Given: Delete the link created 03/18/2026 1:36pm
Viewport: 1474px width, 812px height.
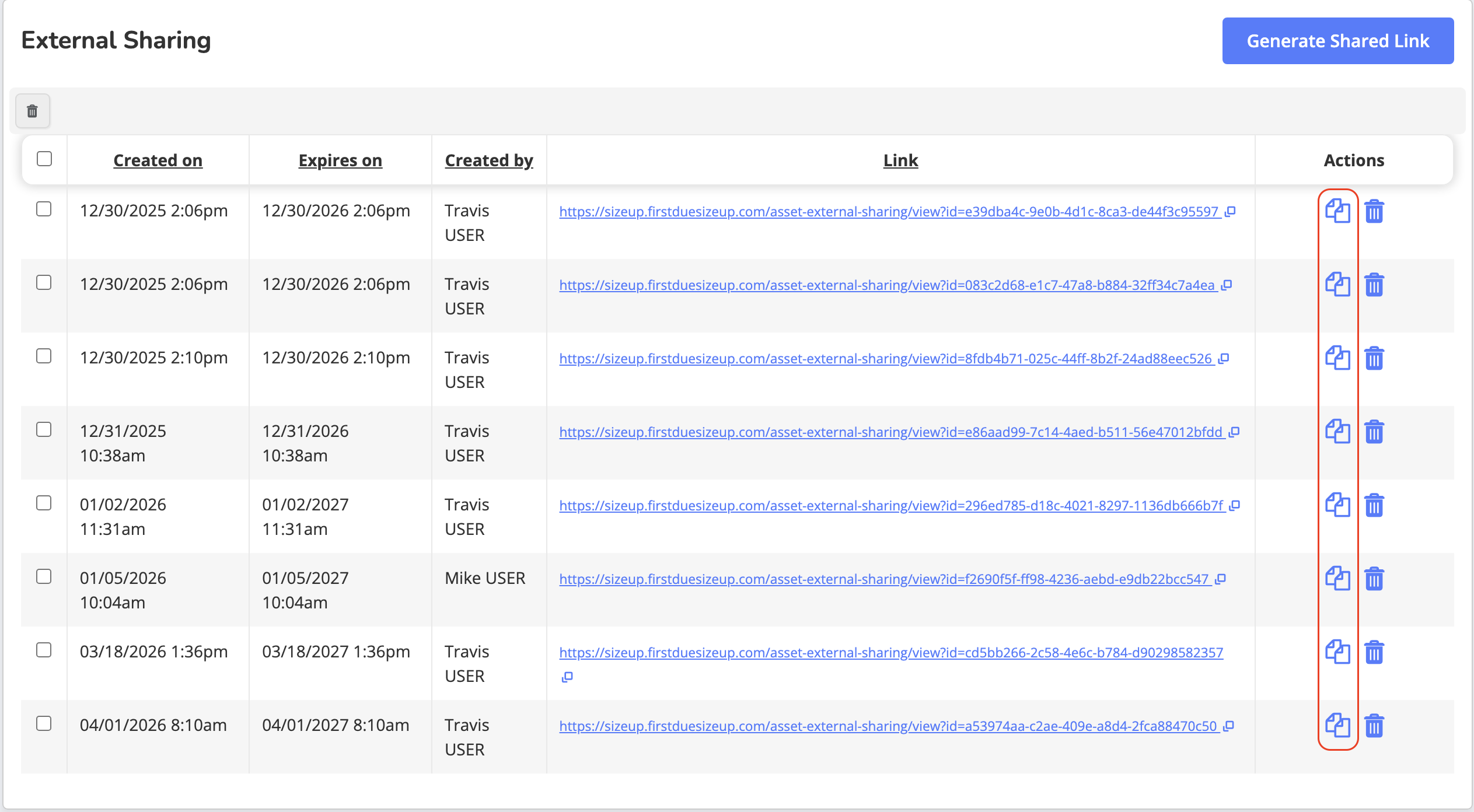Looking at the screenshot, I should coord(1374,652).
